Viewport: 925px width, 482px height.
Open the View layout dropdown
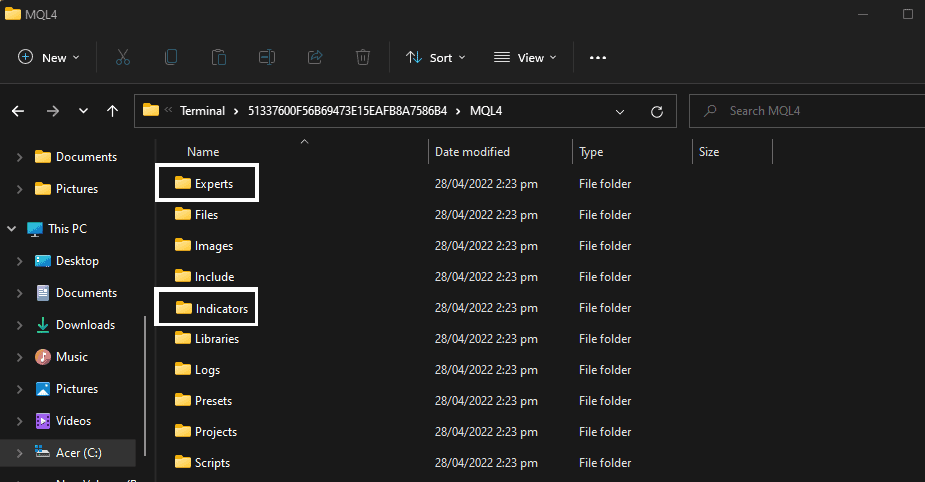(525, 58)
